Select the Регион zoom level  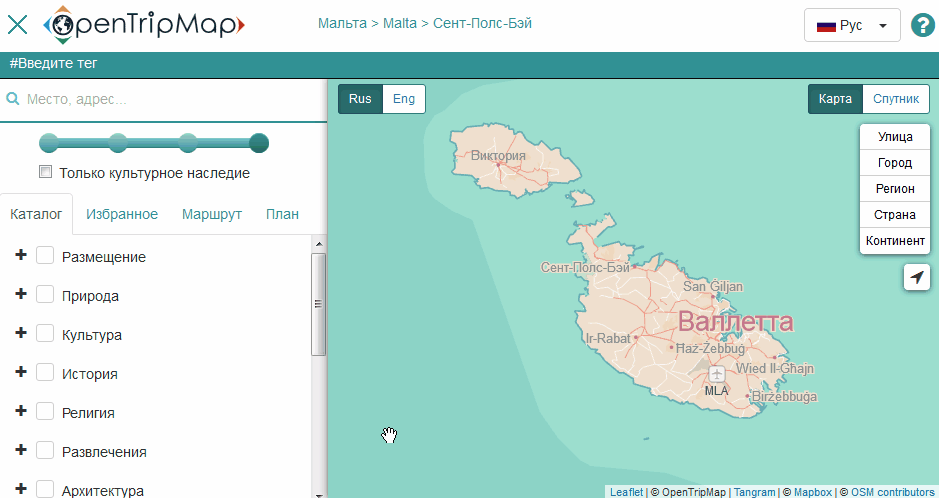point(895,189)
